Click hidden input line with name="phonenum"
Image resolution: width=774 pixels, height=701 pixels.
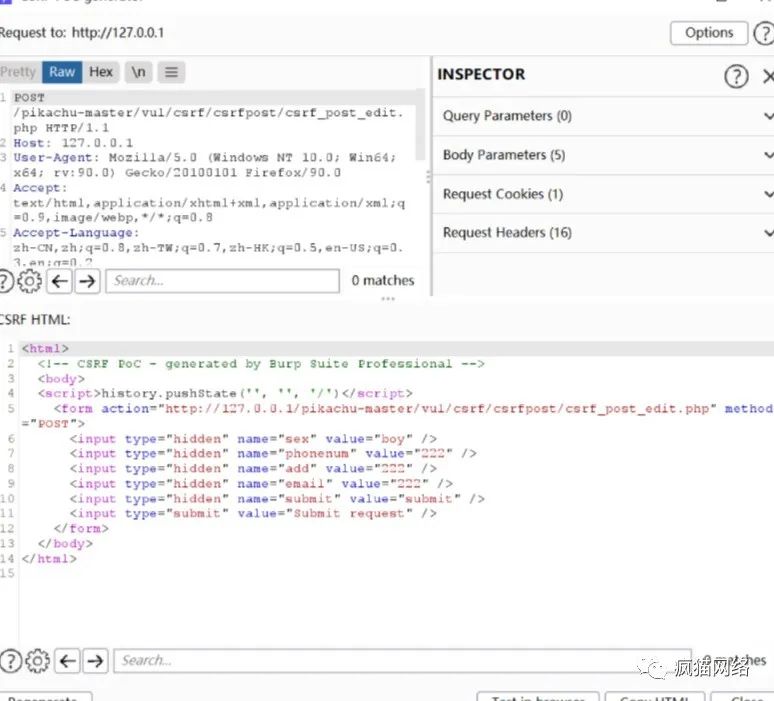click(273, 454)
